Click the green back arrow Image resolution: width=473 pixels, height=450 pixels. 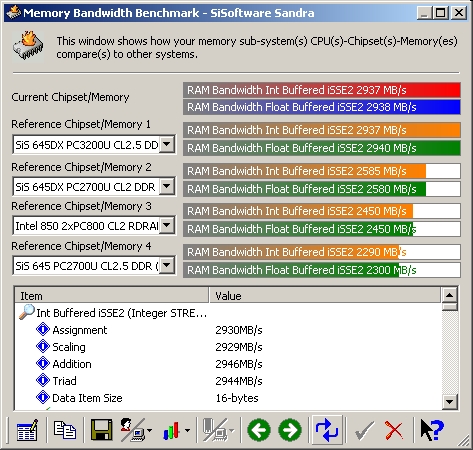click(259, 430)
